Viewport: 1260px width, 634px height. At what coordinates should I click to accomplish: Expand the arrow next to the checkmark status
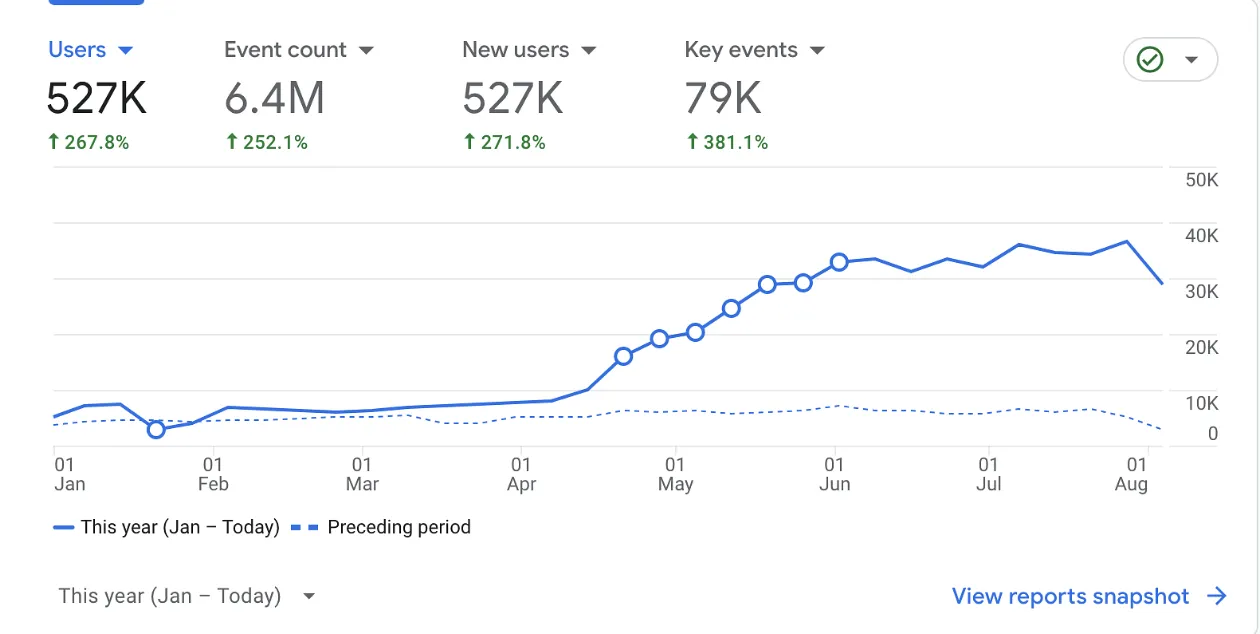pyautogui.click(x=1191, y=60)
